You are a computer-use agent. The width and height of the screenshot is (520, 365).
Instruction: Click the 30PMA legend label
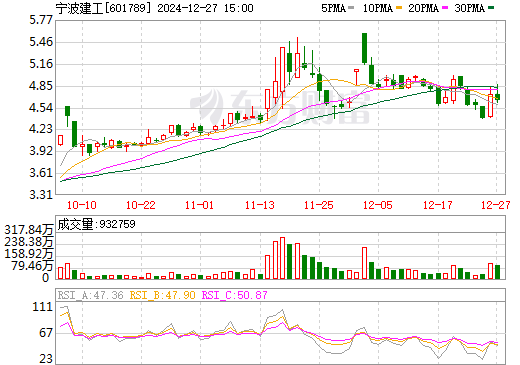click(469, 8)
